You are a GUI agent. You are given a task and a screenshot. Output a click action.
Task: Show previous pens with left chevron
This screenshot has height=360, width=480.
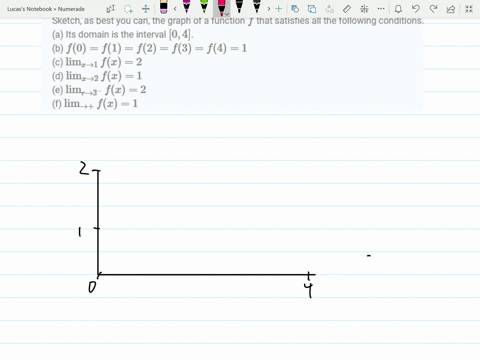[175, 9]
